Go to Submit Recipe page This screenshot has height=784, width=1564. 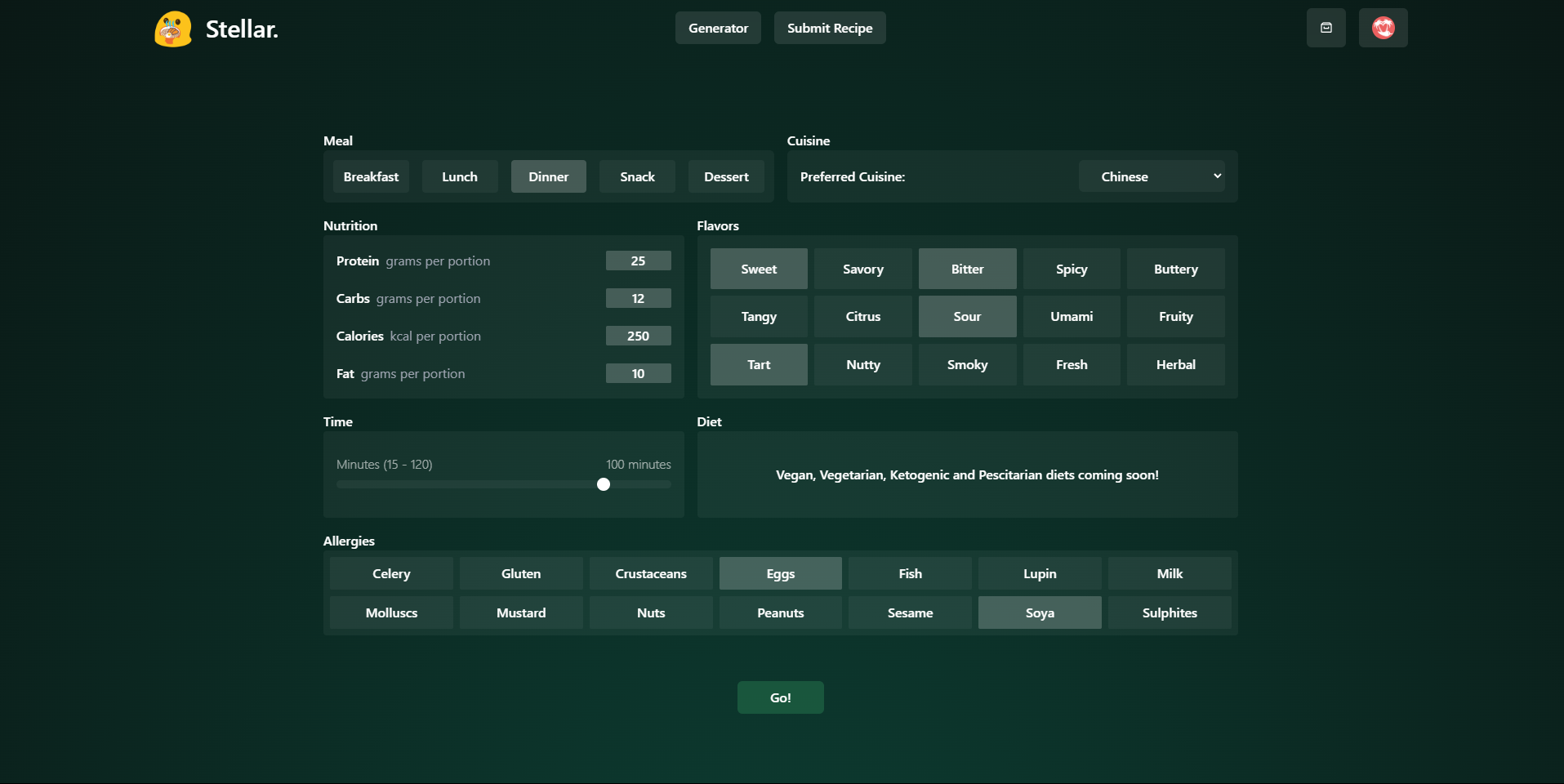830,28
